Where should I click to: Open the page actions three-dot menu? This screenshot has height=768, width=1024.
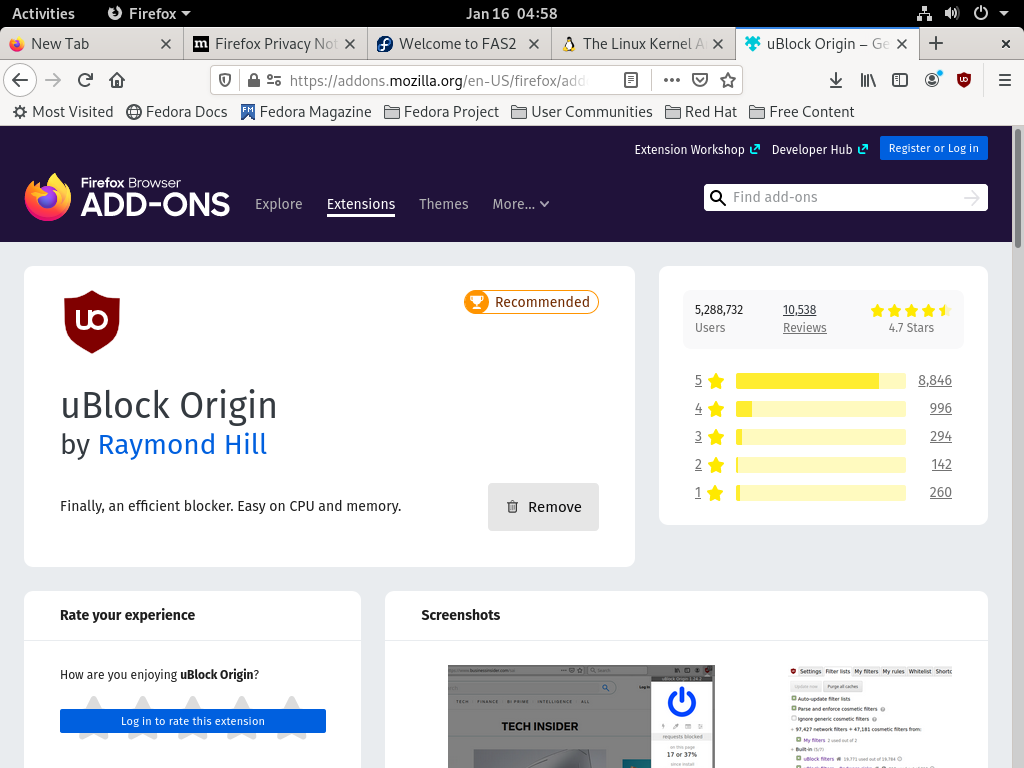click(x=671, y=80)
